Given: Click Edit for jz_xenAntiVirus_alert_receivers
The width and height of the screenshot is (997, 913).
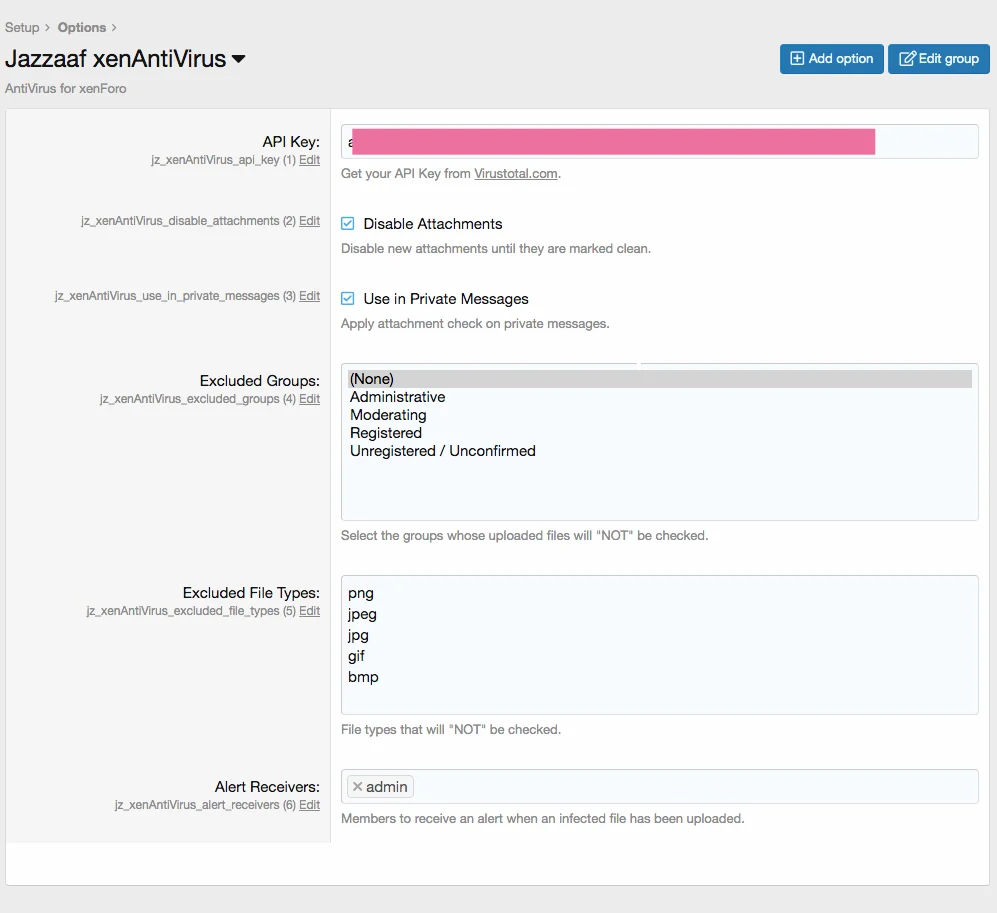Looking at the screenshot, I should 309,805.
